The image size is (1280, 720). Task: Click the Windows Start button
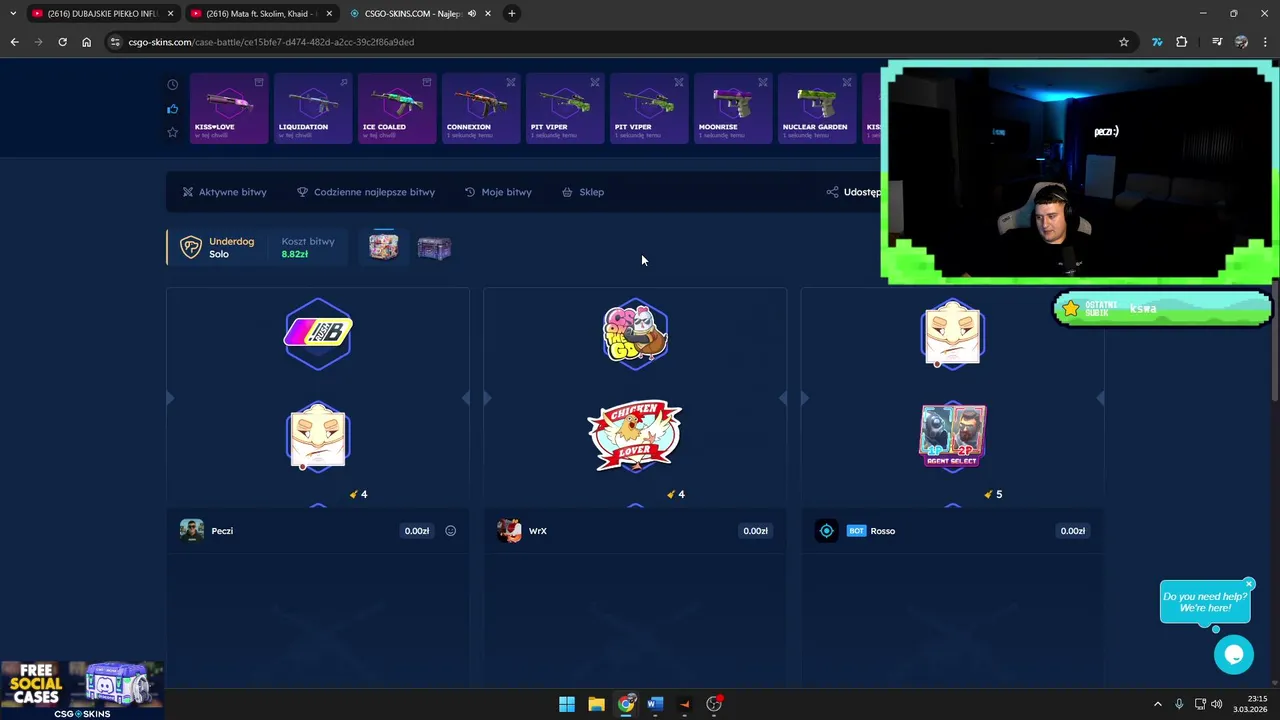click(x=567, y=704)
